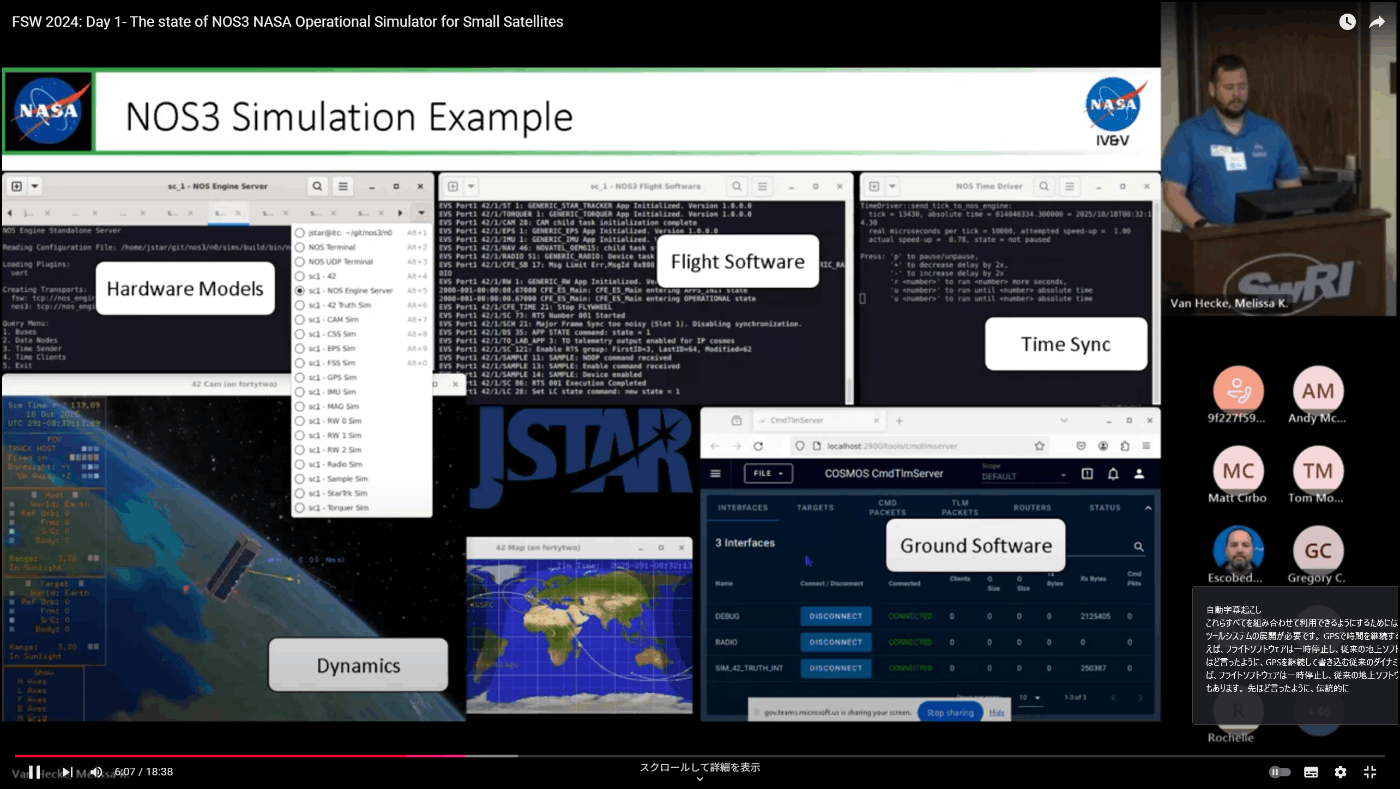Open COSMOS notifications bell
This screenshot has width=1400, height=789.
click(1113, 474)
